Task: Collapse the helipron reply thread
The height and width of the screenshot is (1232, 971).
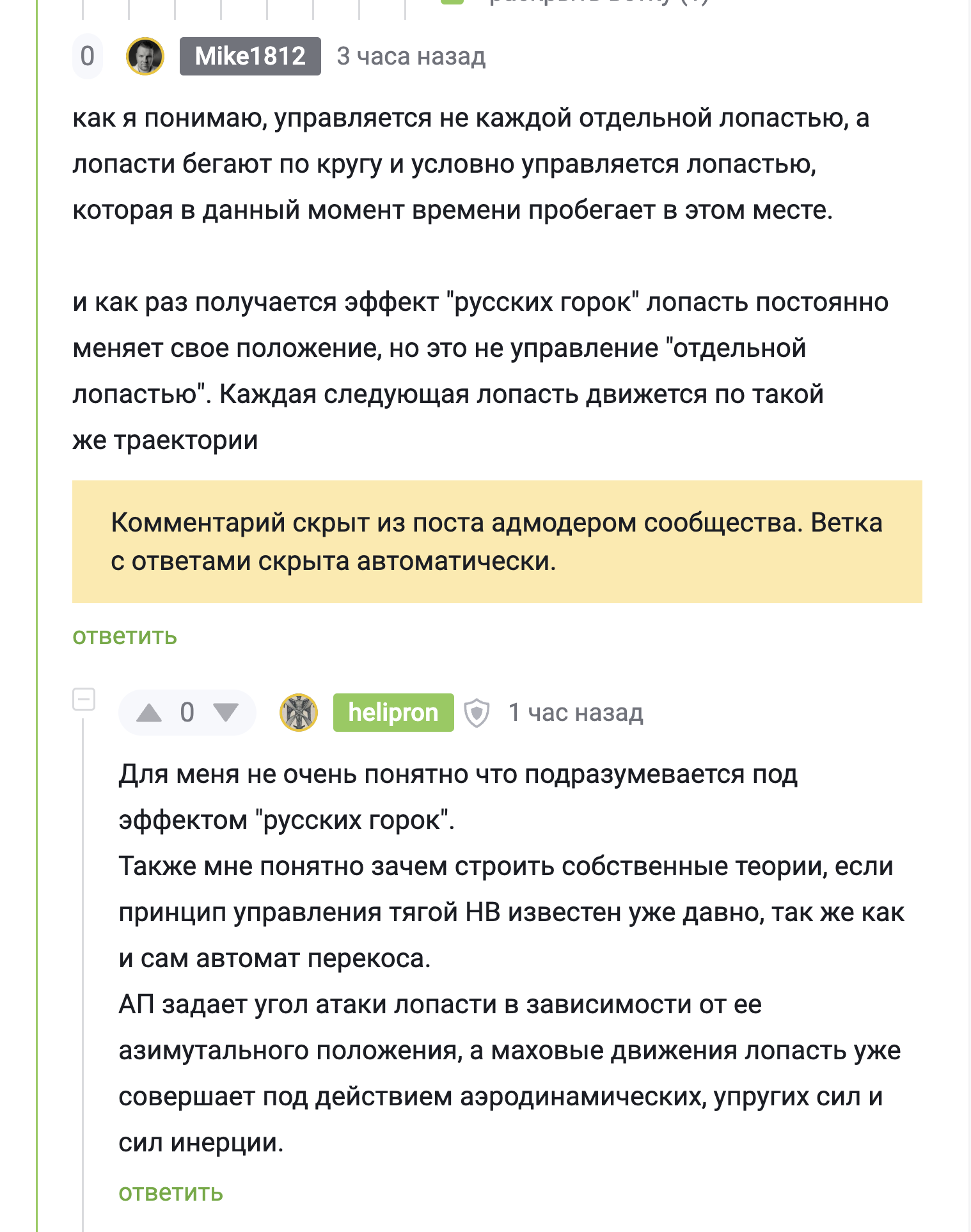Action: pos(84,699)
